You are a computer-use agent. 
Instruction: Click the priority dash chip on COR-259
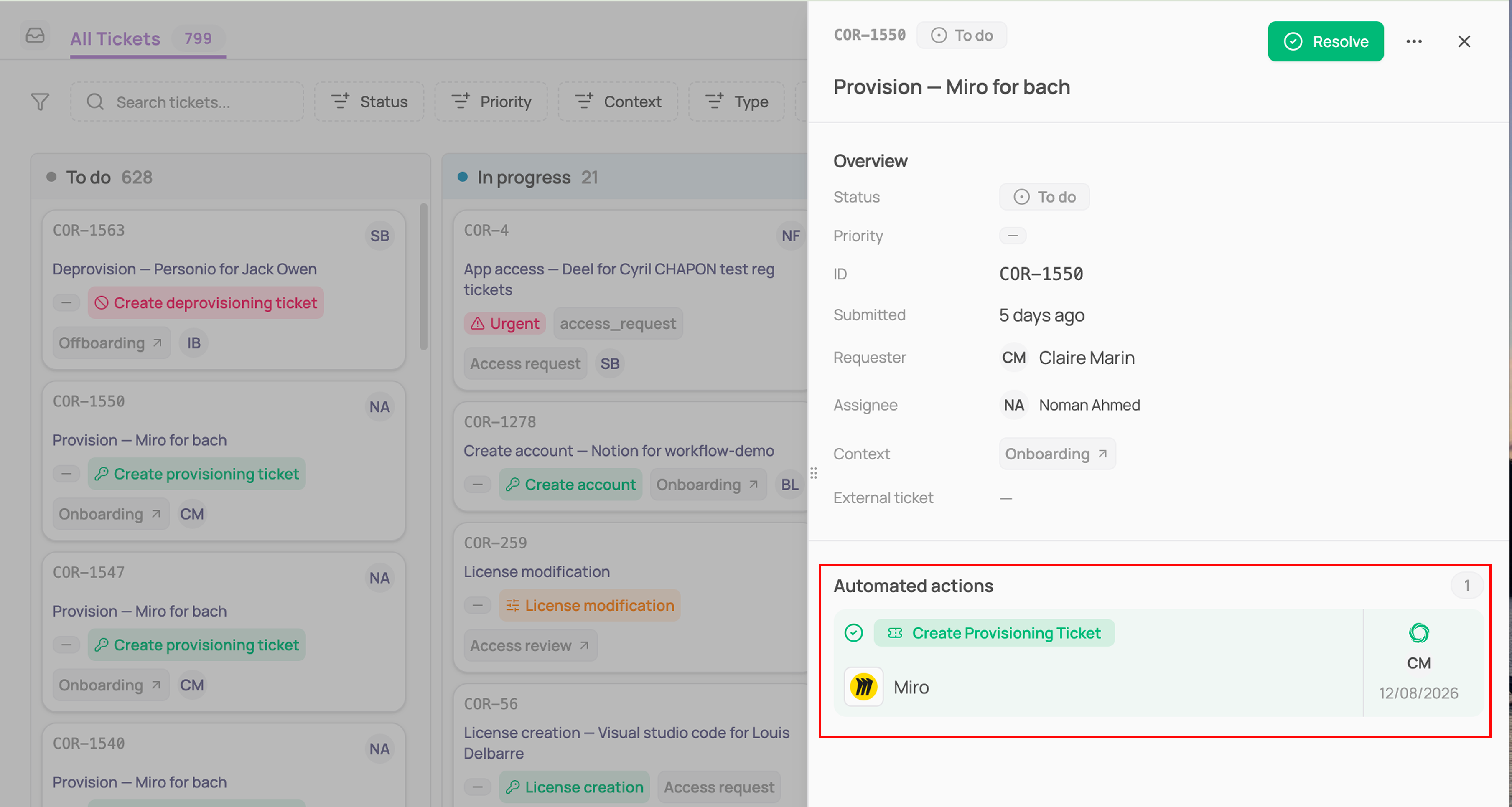478,605
